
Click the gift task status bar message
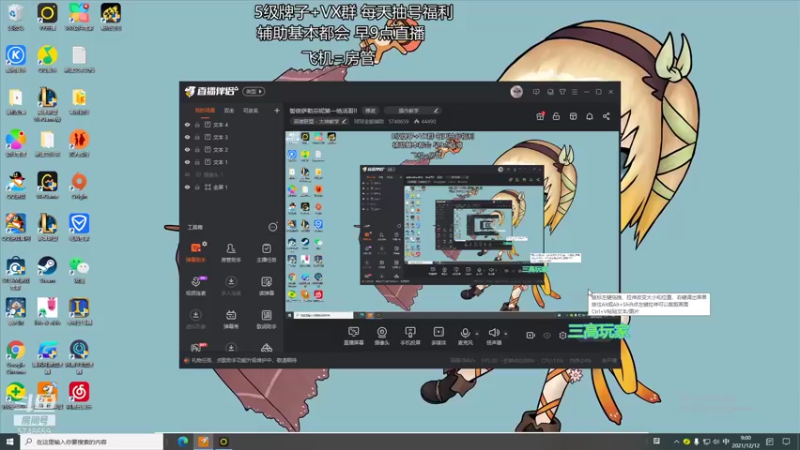[243, 360]
